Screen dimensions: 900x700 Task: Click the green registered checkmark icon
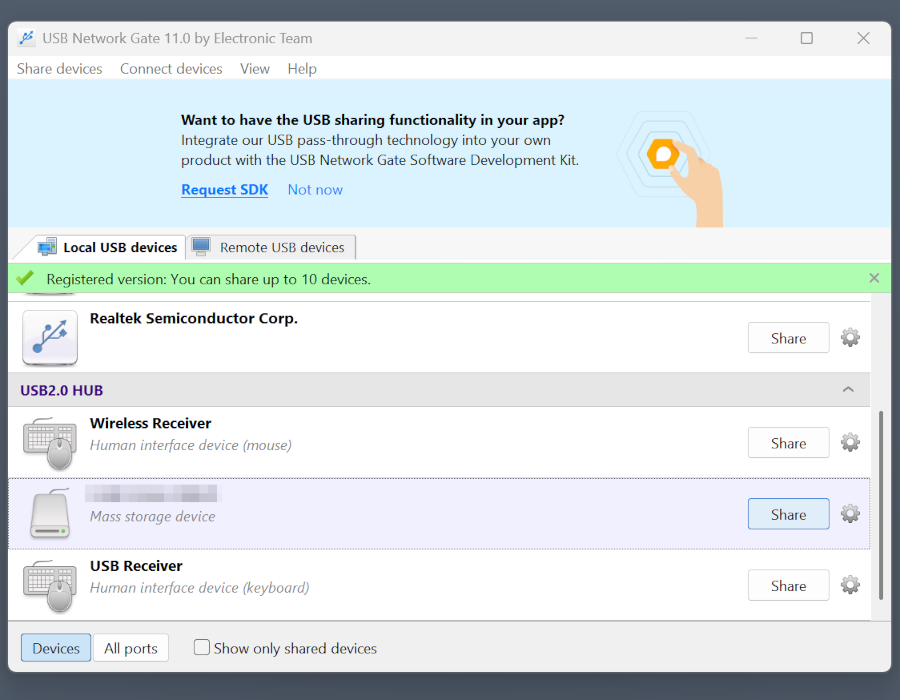25,278
